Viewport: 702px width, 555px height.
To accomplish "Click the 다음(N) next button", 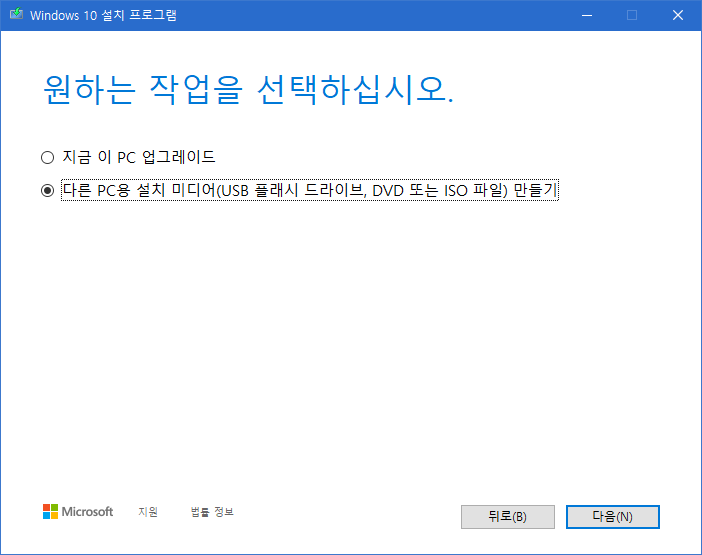I will point(612,517).
